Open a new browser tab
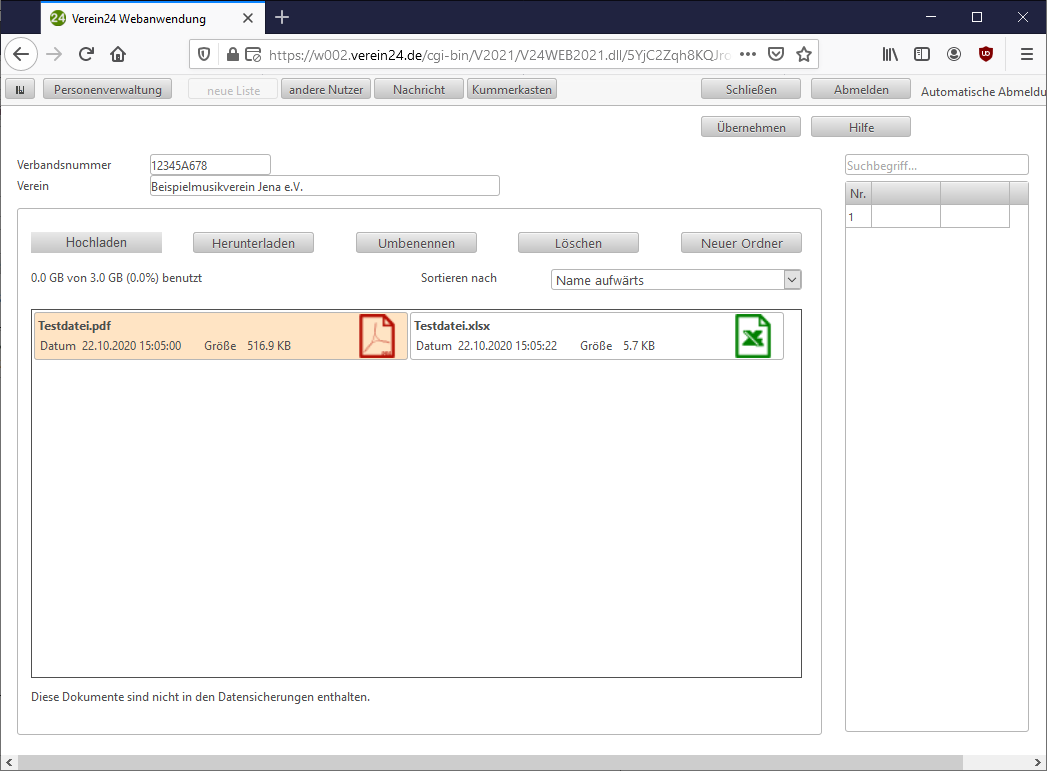The width and height of the screenshot is (1047, 771). point(282,17)
